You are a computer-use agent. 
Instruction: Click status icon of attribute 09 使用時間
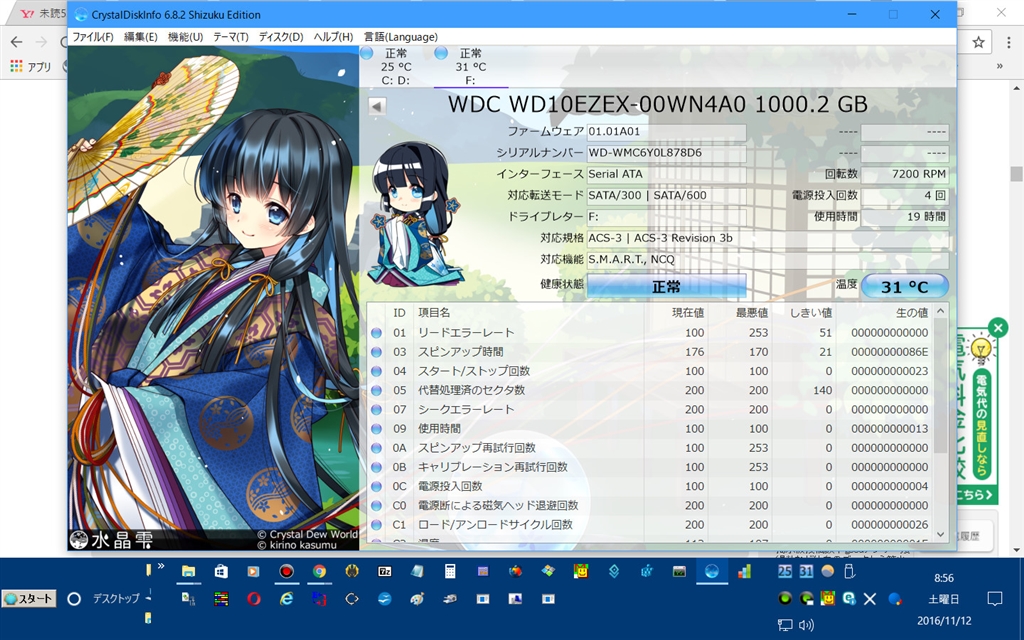click(376, 429)
